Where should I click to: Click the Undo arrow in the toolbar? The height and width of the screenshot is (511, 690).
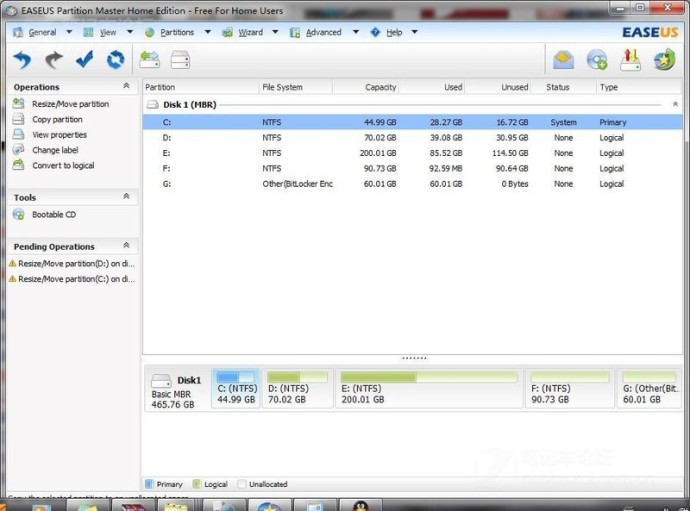pyautogui.click(x=22, y=60)
